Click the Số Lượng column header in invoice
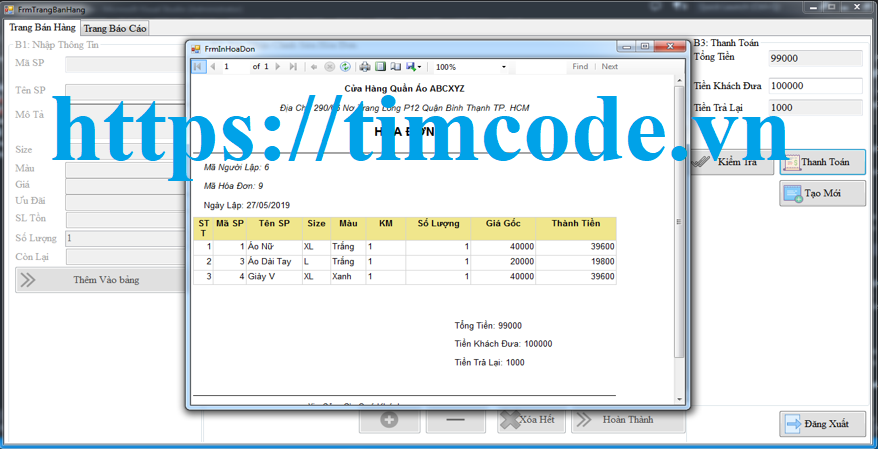The width and height of the screenshot is (878, 449). [x=438, y=228]
